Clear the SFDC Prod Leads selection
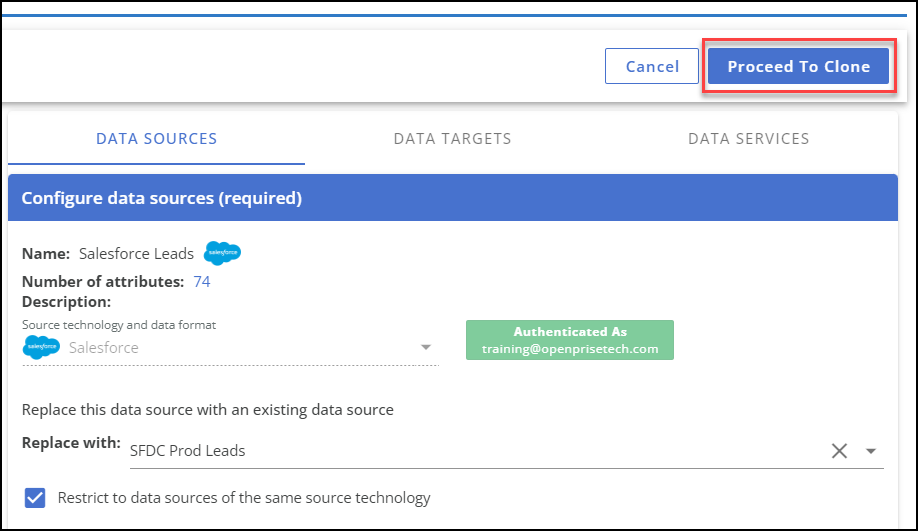This screenshot has width=918, height=531. [x=839, y=451]
